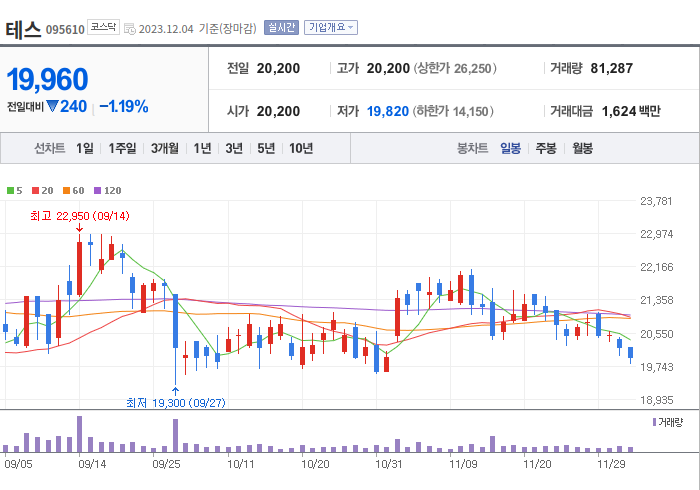700x490 pixels.
Task: Click the 09/14 date axis label
Action: tap(92, 464)
